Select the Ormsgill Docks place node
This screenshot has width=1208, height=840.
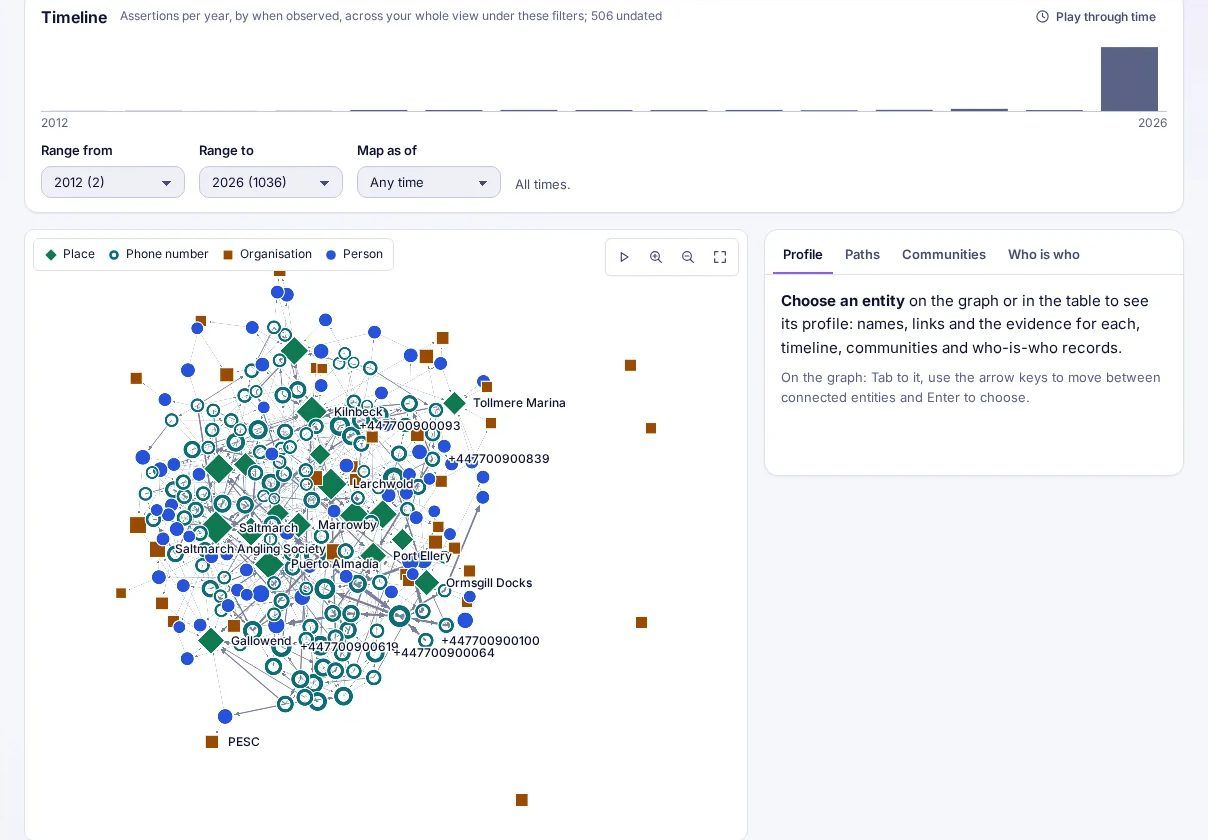[427, 582]
